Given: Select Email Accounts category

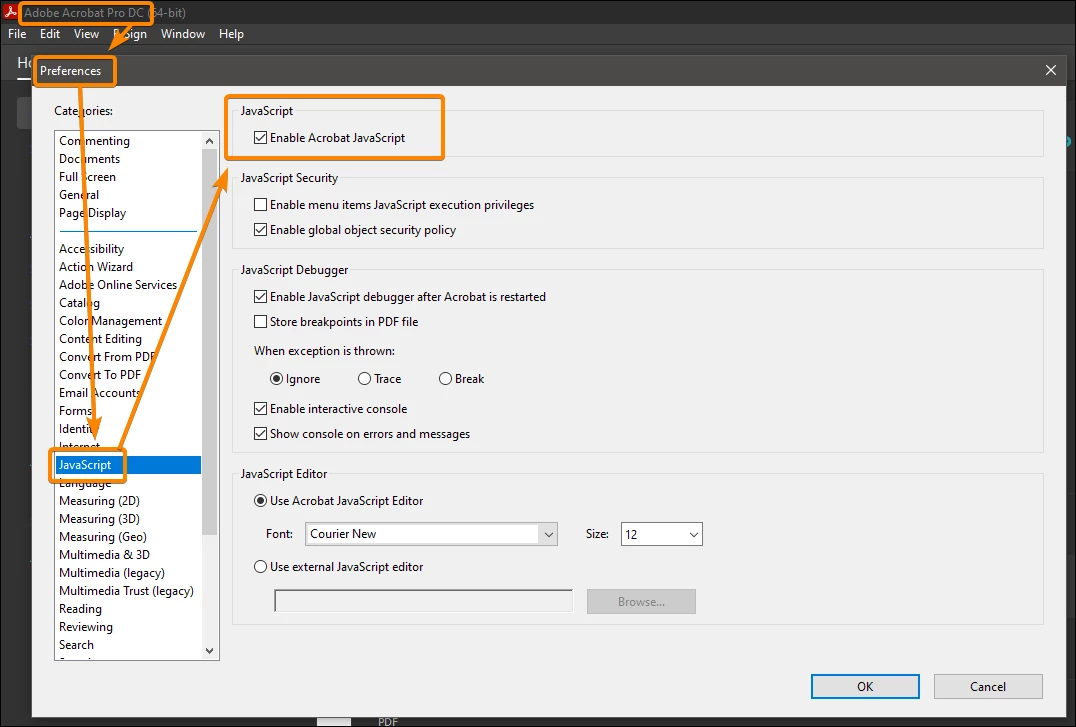Looking at the screenshot, I should click(x=100, y=393).
